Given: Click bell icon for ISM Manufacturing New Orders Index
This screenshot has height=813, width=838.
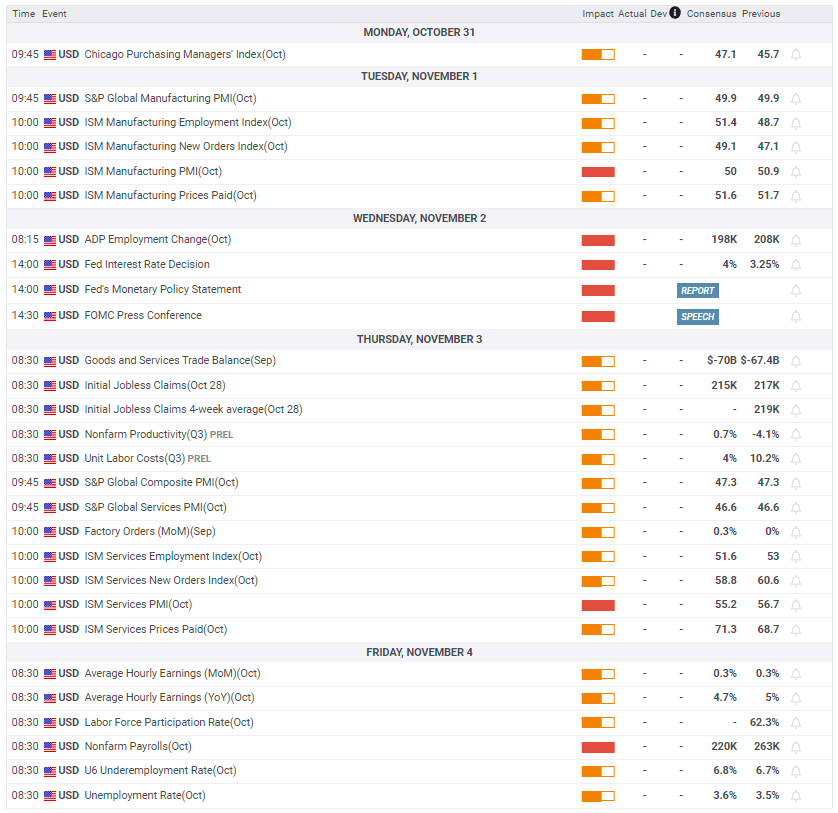Looking at the screenshot, I should 795,147.
